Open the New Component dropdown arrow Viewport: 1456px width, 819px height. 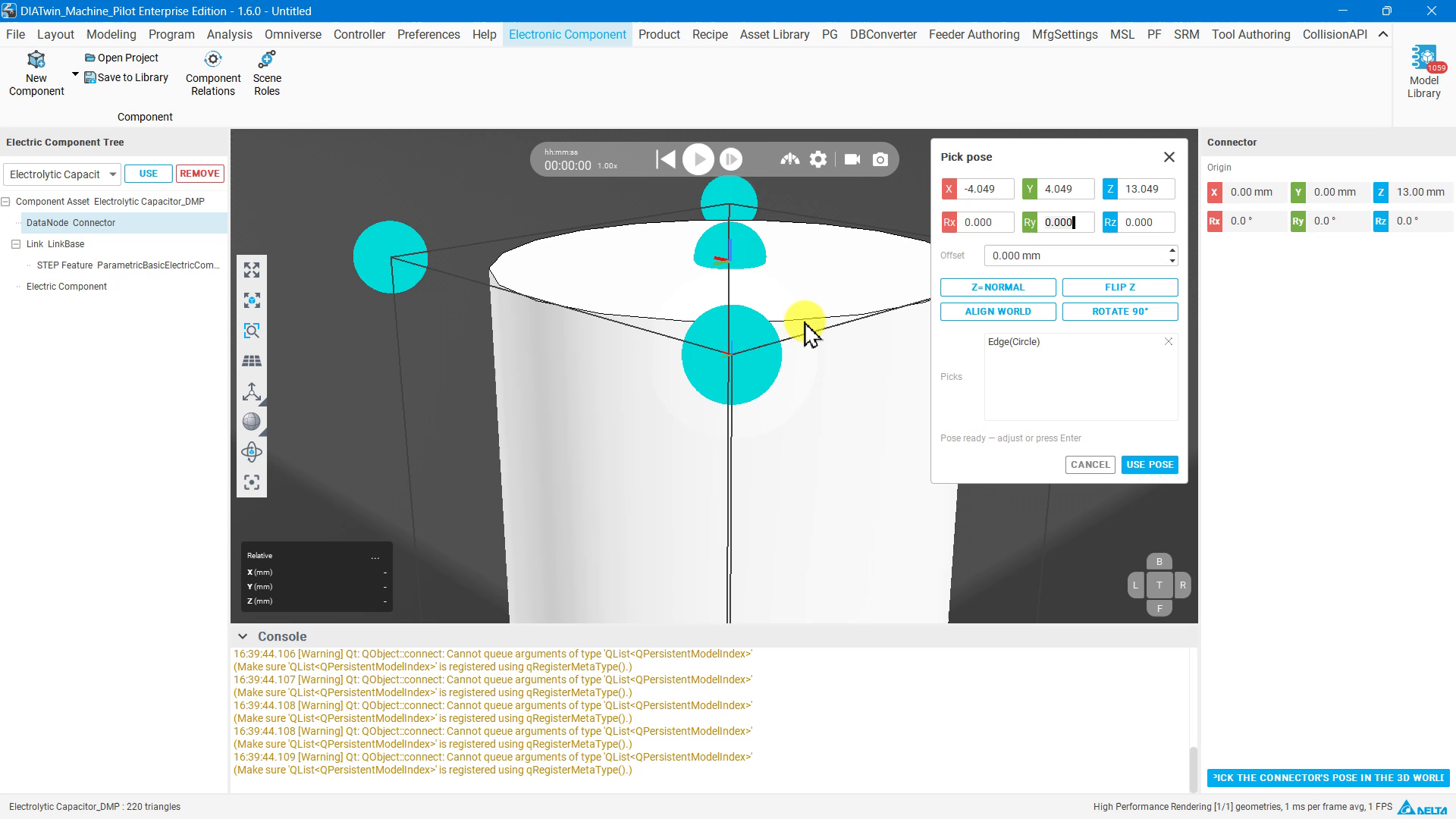click(75, 74)
